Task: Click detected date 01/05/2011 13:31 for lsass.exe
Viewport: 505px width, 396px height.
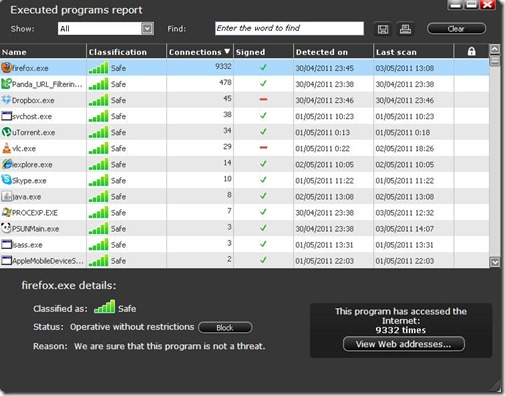Action: click(324, 245)
